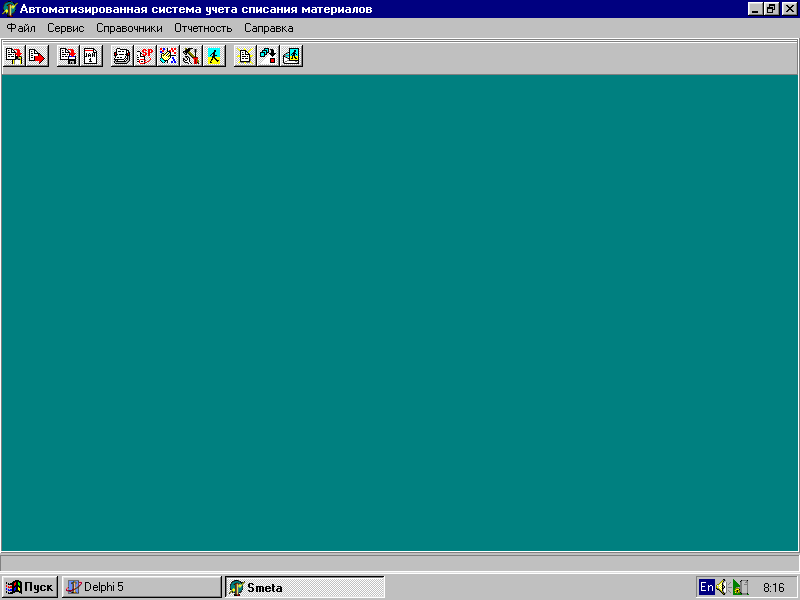This screenshot has width=800, height=600.
Task: Click the printer icon in toolbar
Action: (121, 57)
